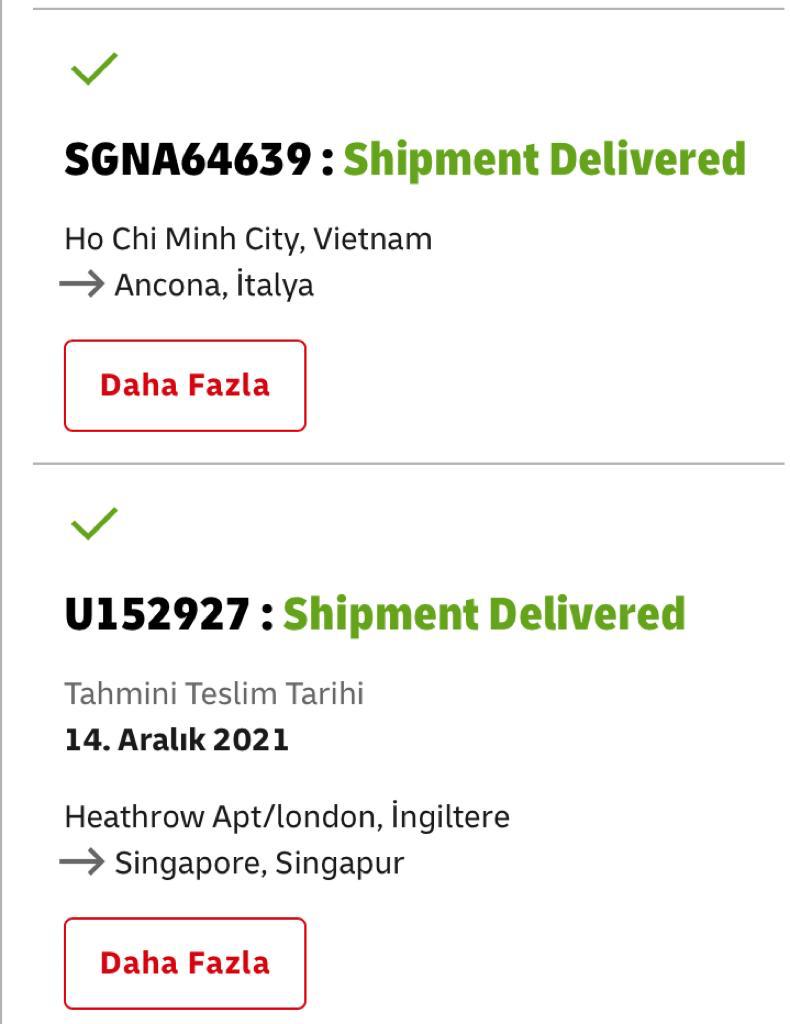Image resolution: width=790 pixels, height=1024 pixels.
Task: Tap the origin Ho Chi Minh City, Vietnam
Action: (x=248, y=240)
